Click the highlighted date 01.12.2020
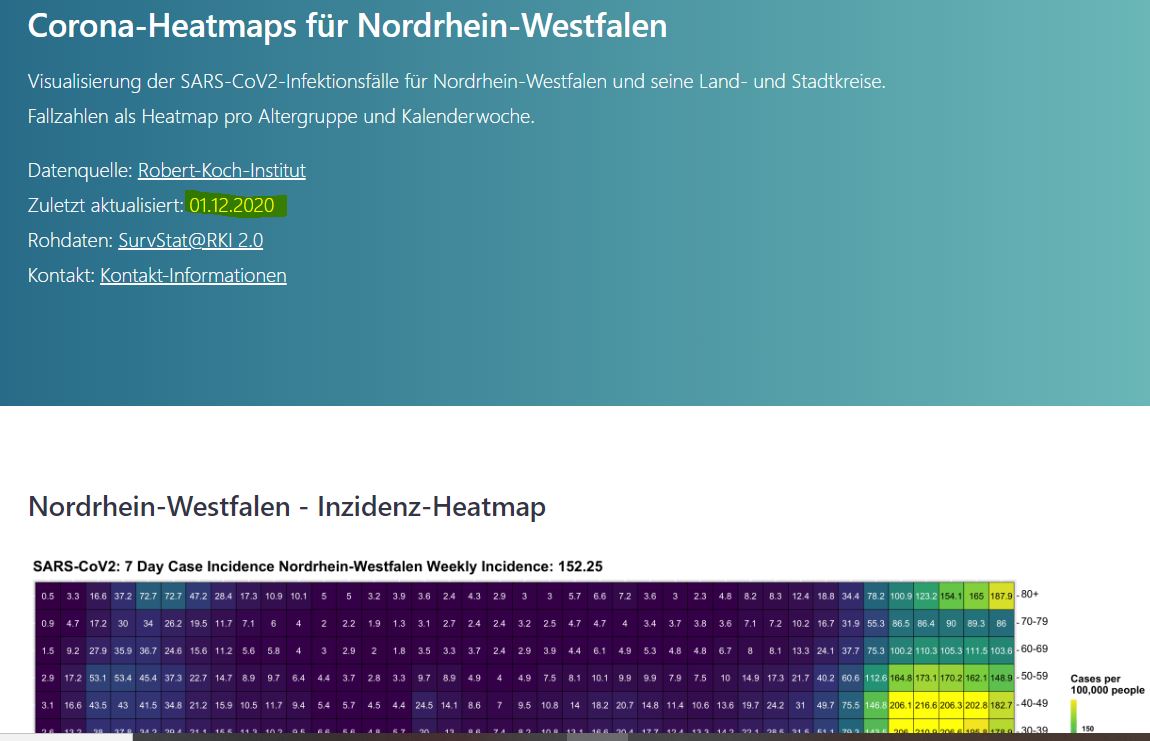Image resolution: width=1150 pixels, height=741 pixels. click(231, 206)
